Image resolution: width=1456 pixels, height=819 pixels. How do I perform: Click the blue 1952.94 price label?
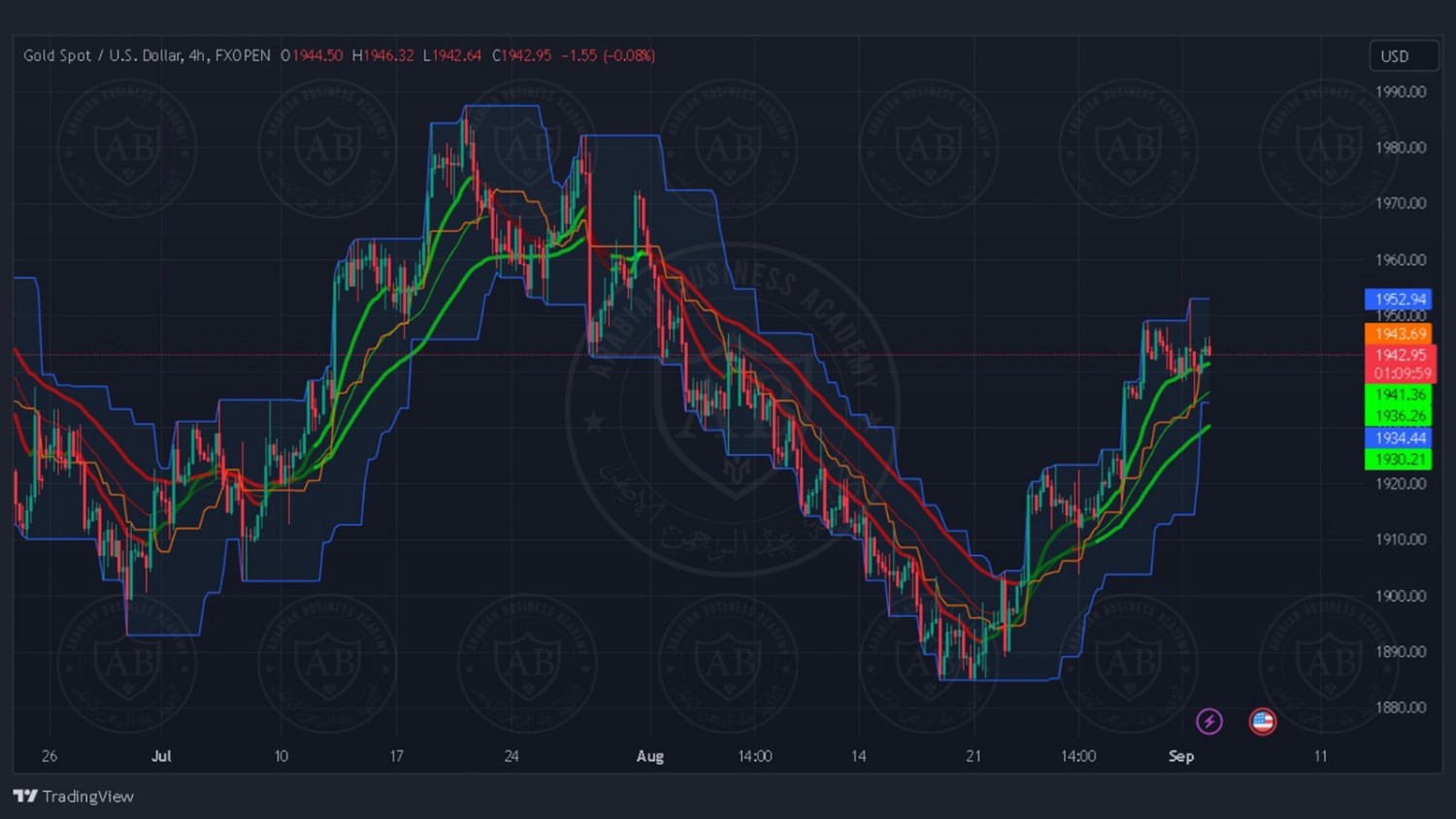coord(1399,299)
